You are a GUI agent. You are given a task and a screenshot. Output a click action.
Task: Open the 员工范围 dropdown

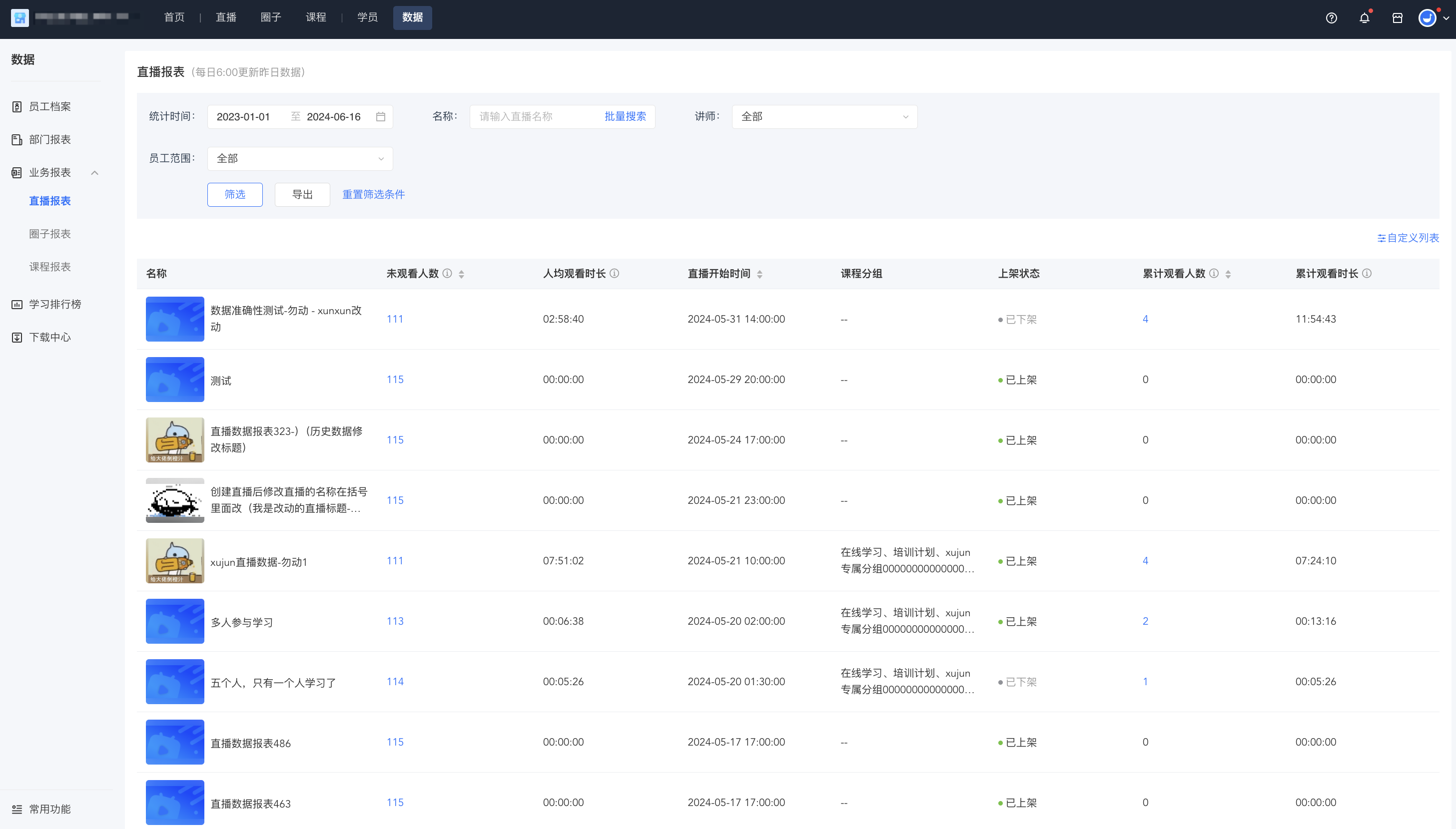tap(300, 159)
